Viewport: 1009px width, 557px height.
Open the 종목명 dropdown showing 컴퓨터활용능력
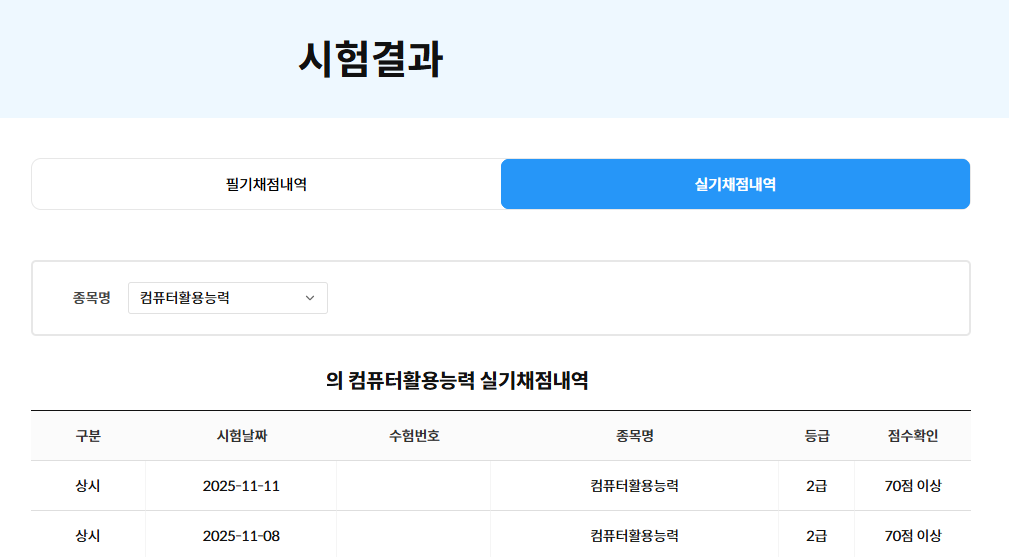pos(227,298)
